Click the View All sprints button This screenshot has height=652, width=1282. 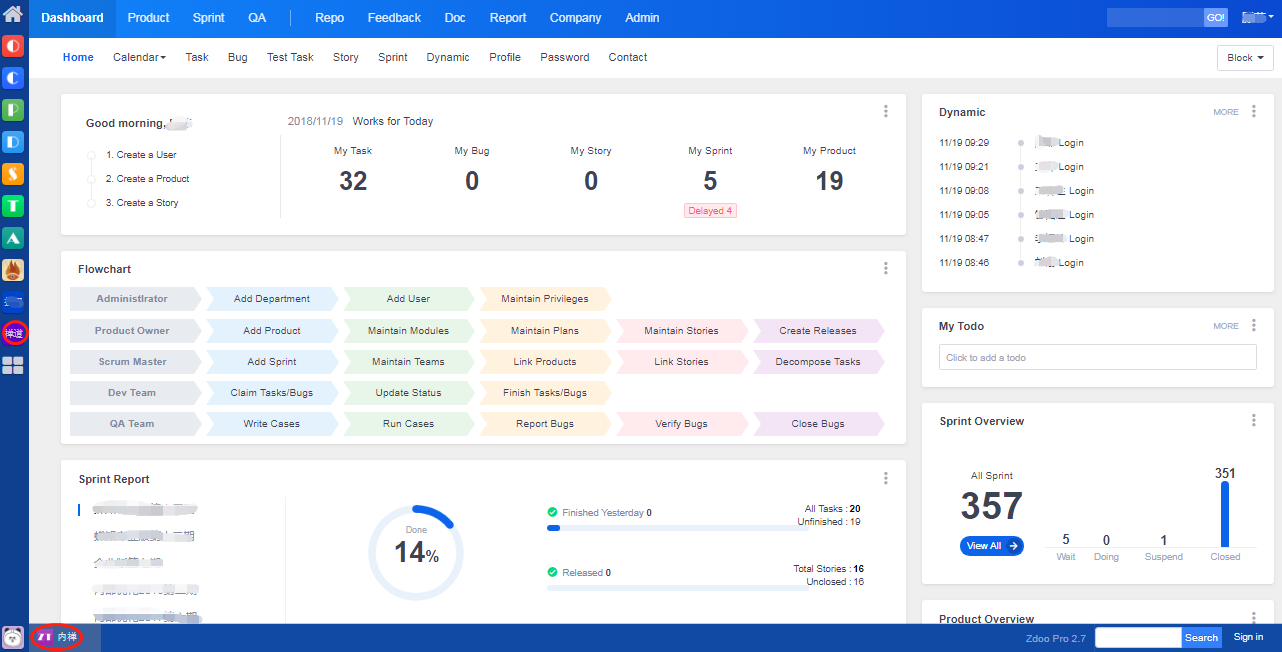pos(991,546)
